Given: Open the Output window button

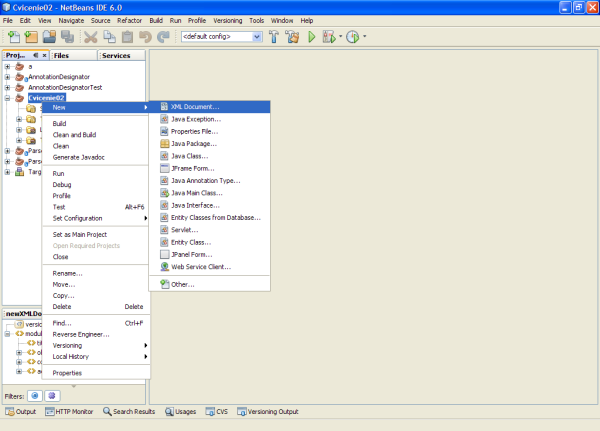Looking at the screenshot, I should click(21, 411).
